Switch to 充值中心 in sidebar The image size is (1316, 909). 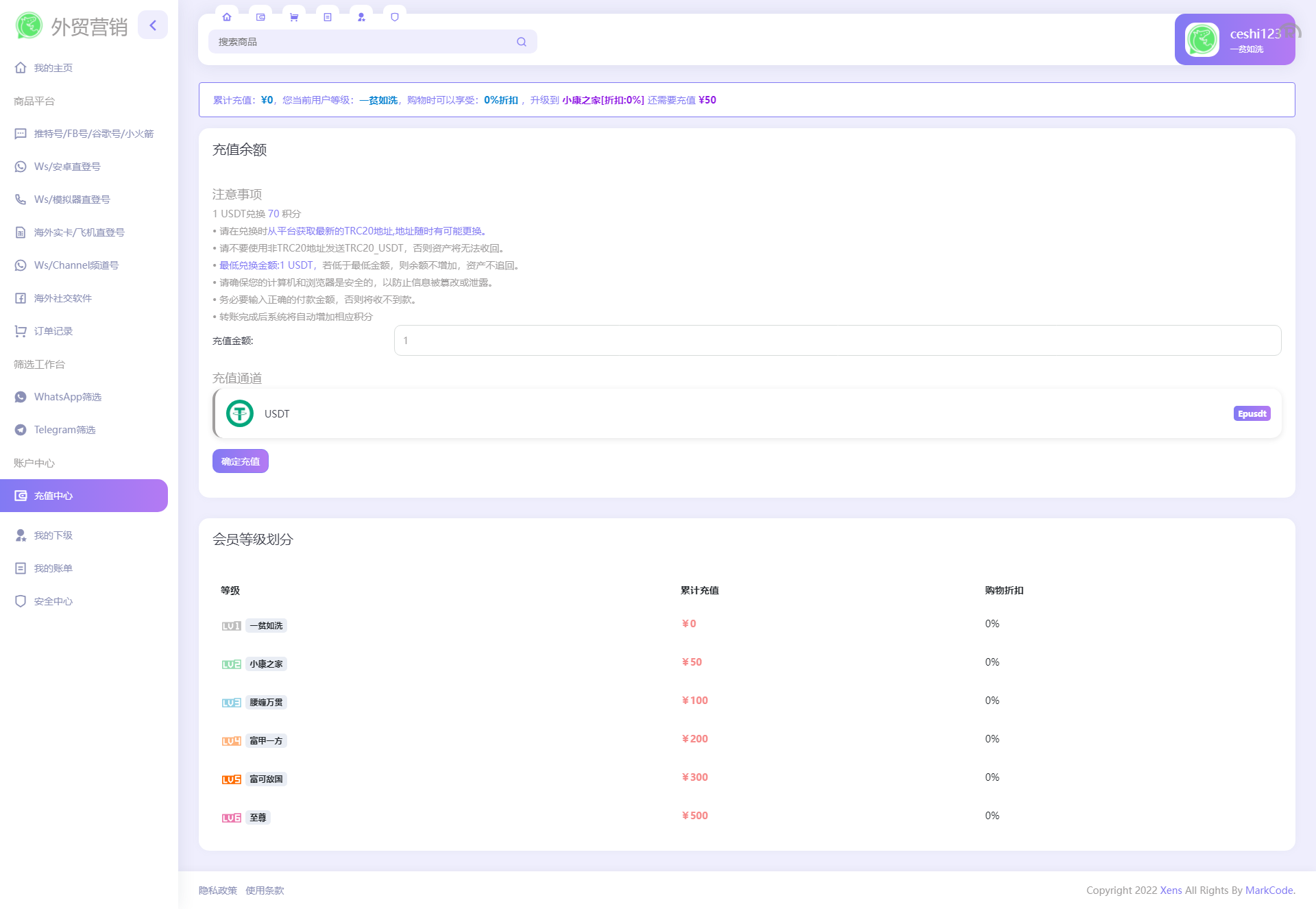coord(53,496)
